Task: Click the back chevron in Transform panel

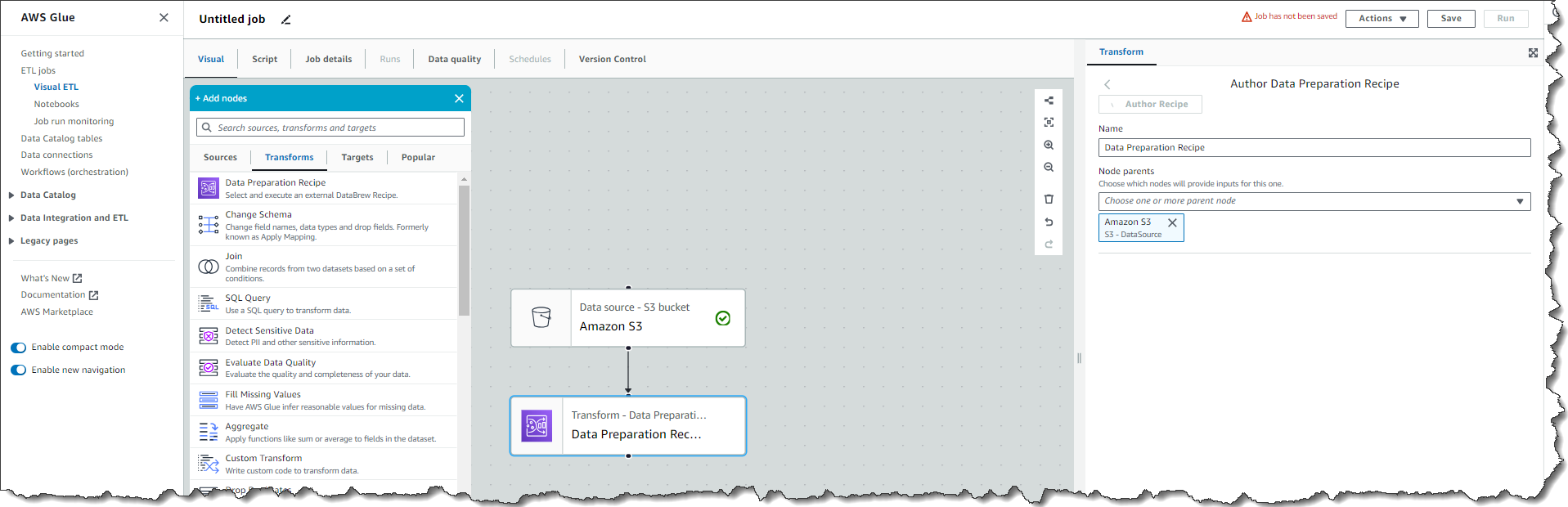Action: [x=1107, y=84]
